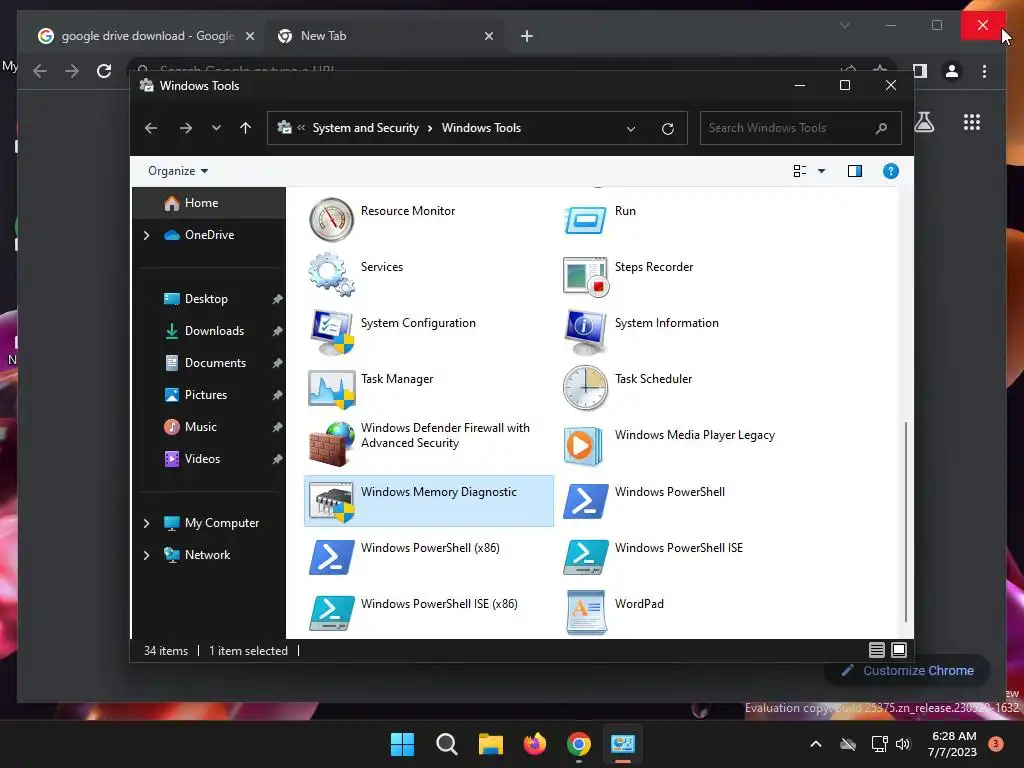Launch Firefox from the taskbar
This screenshot has height=768, width=1024.
click(535, 744)
